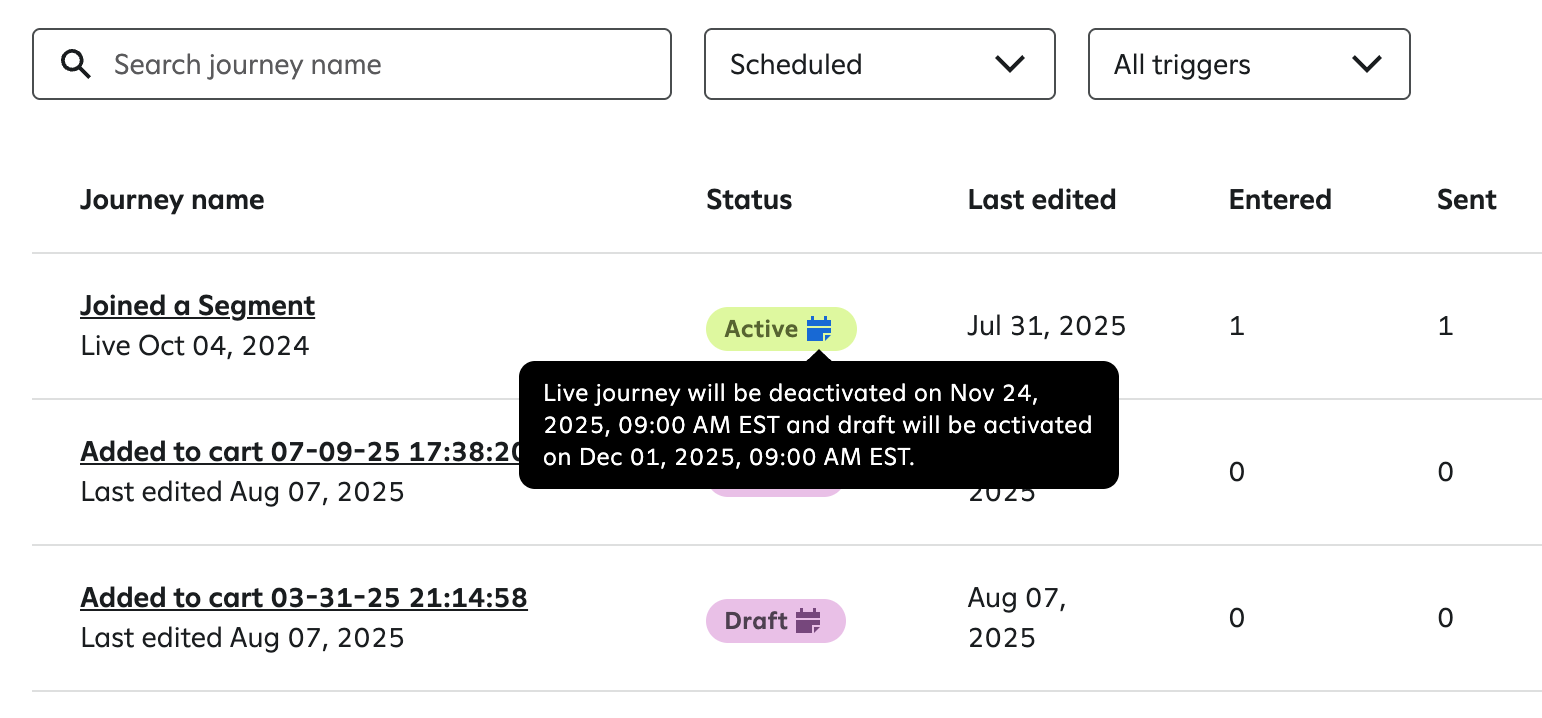
Task: Sort by the Entered column header
Action: tap(1280, 199)
